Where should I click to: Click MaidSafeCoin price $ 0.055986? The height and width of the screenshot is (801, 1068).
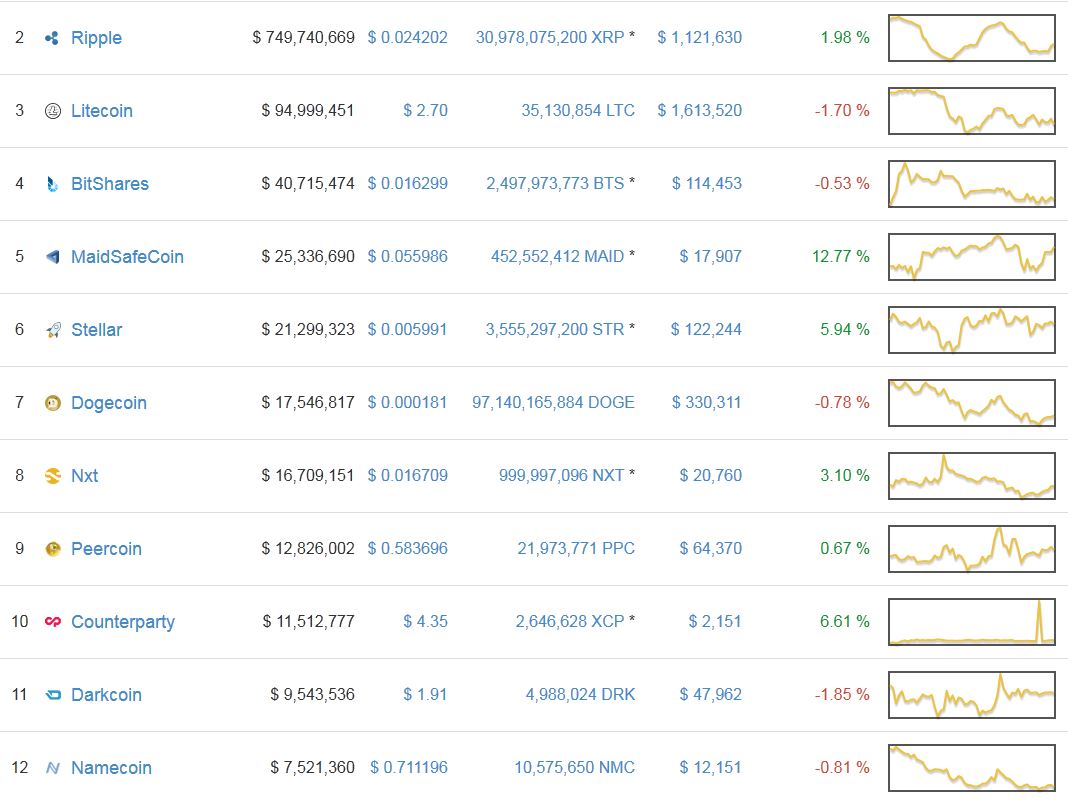407,256
